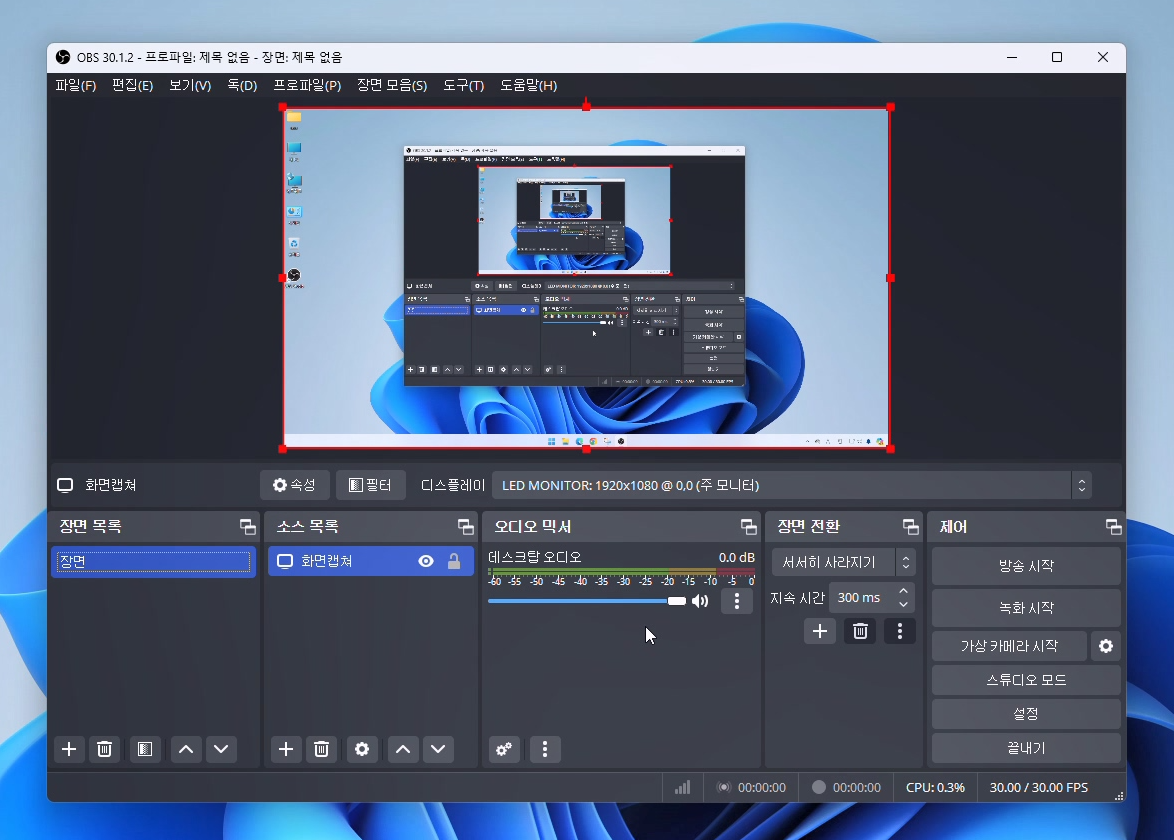Undock the controls panel
This screenshot has width=1174, height=840.
pyautogui.click(x=1113, y=527)
